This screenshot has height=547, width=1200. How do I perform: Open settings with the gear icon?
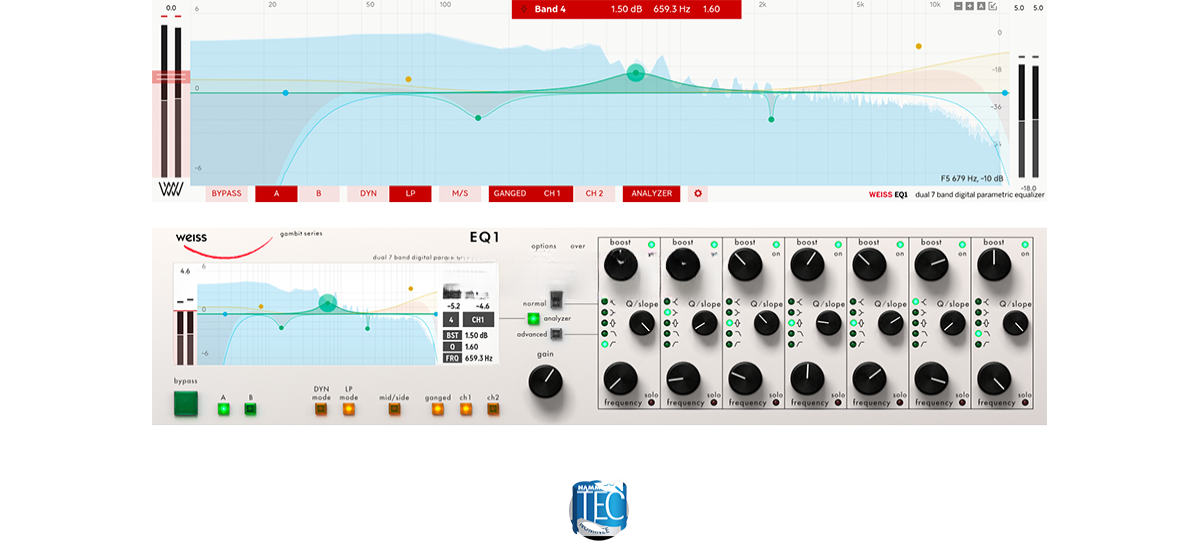click(698, 193)
